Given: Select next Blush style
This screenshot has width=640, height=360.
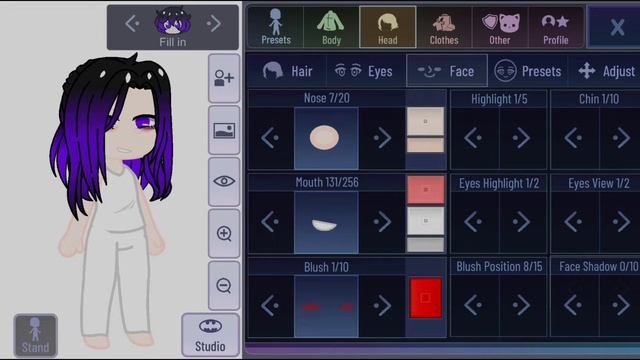Looking at the screenshot, I should pyautogui.click(x=382, y=306).
